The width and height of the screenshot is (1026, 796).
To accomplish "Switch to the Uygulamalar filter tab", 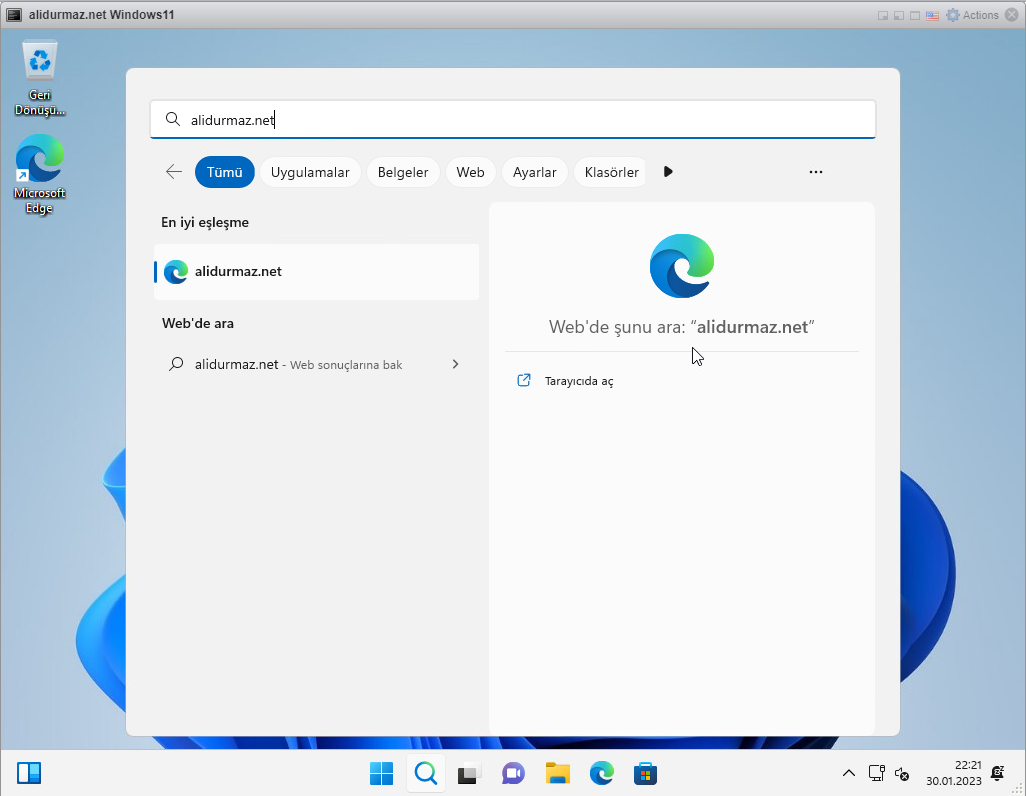I will 310,172.
